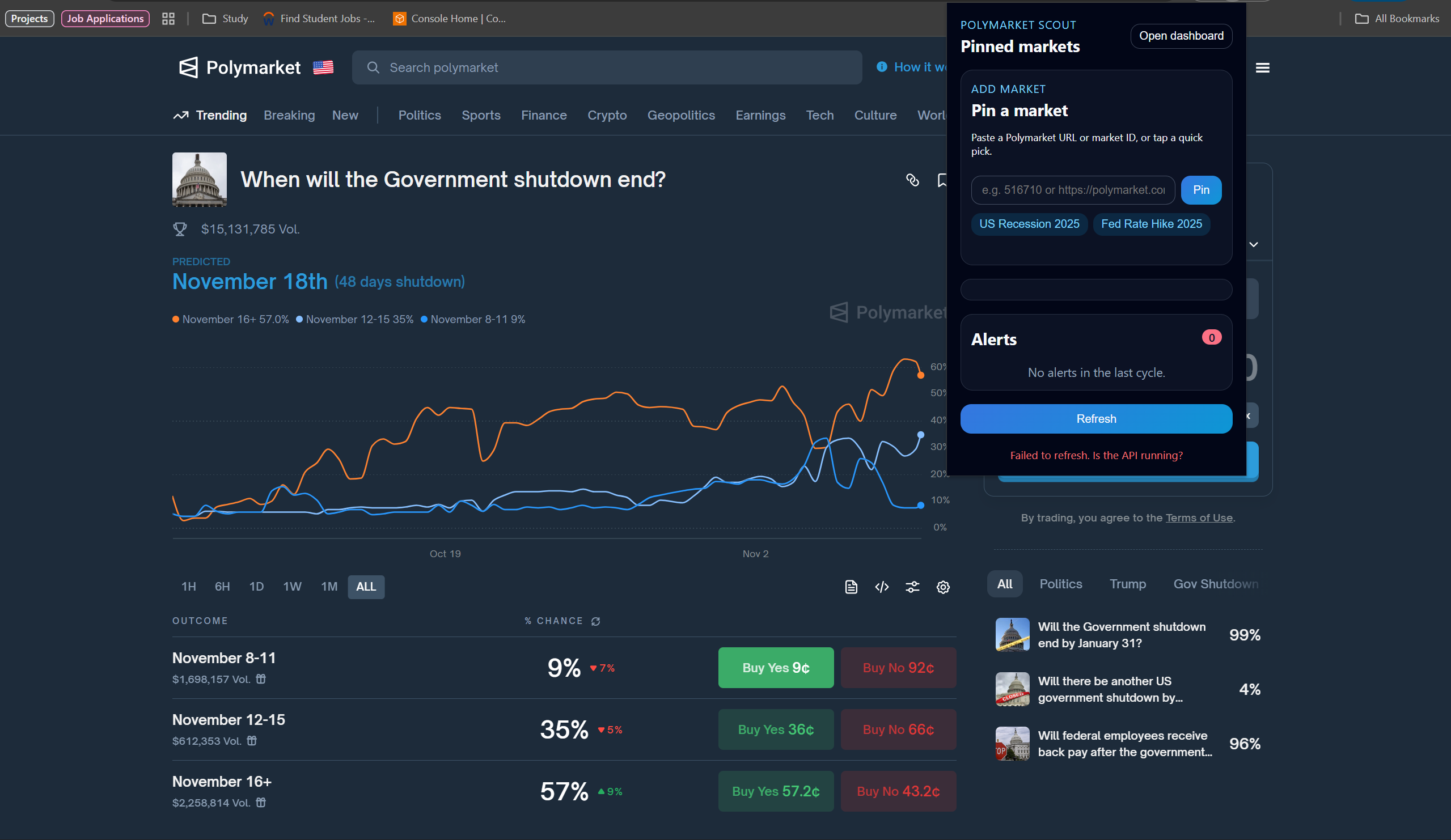
Task: Click the Buy Yes 9¢ button
Action: coord(776,668)
